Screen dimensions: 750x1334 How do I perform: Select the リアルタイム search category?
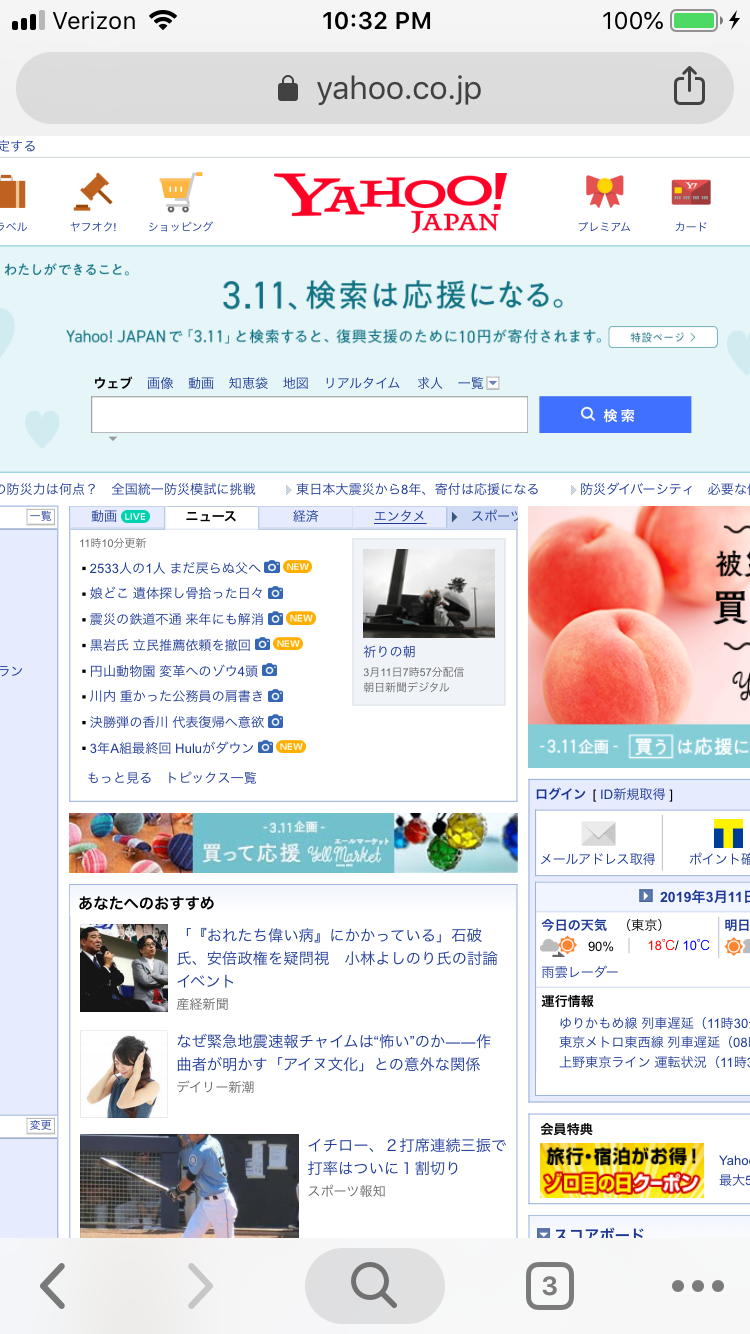(x=362, y=383)
